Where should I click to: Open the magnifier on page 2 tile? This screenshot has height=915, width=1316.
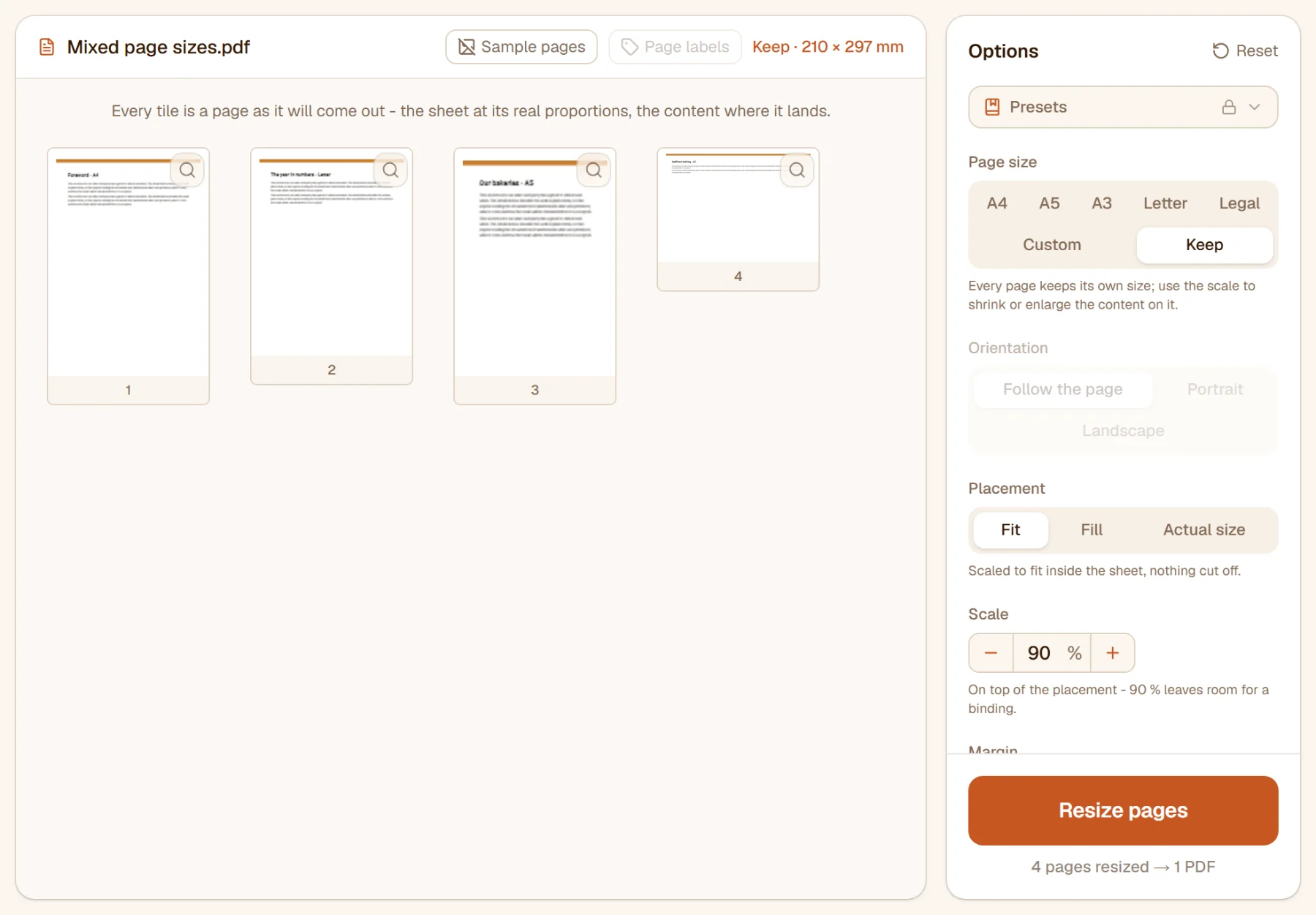(390, 170)
